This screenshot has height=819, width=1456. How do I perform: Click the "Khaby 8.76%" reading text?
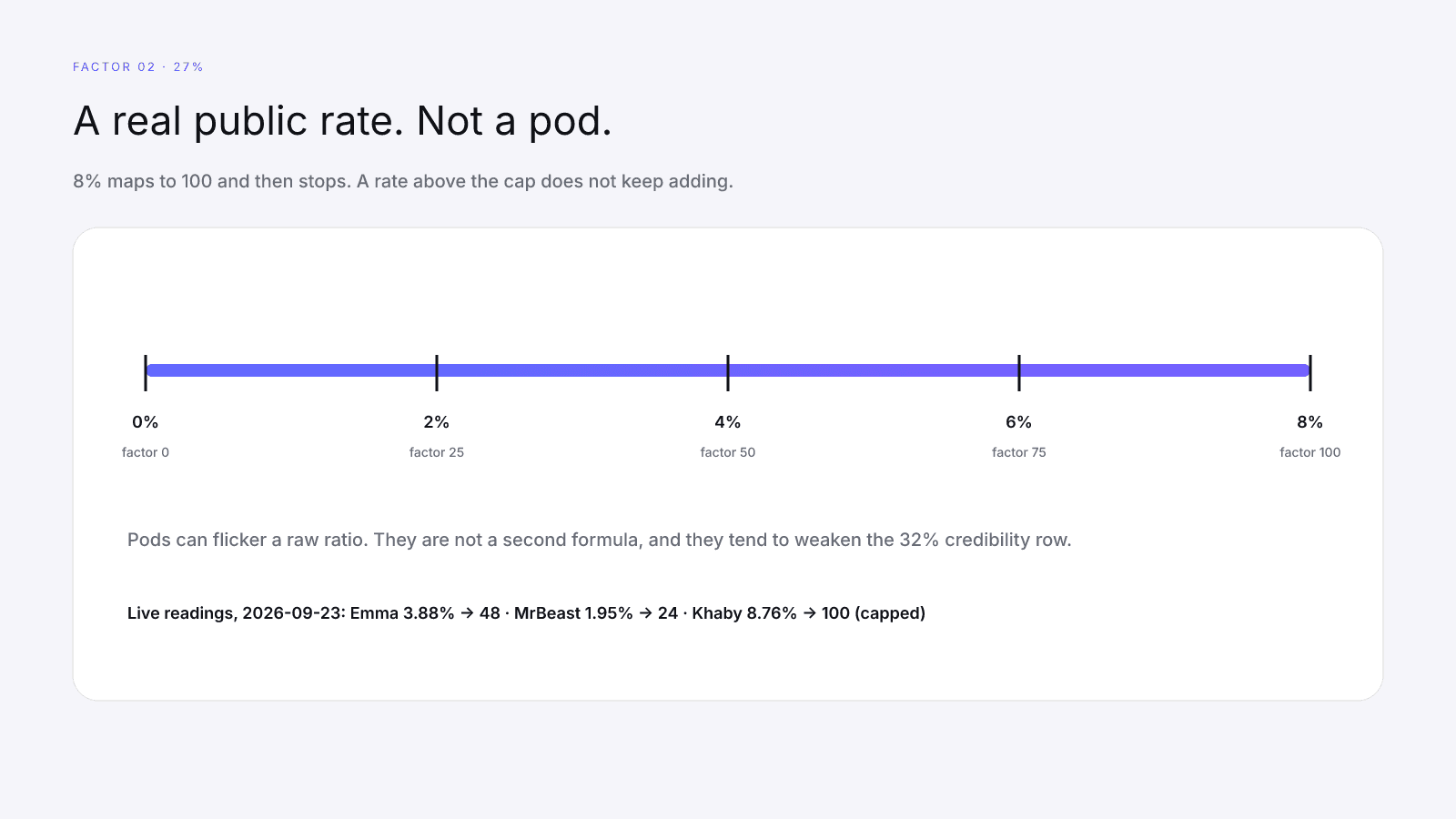pos(744,613)
